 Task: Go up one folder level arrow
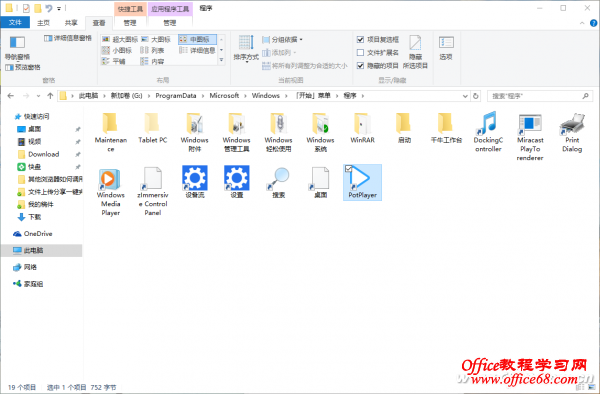[50, 96]
